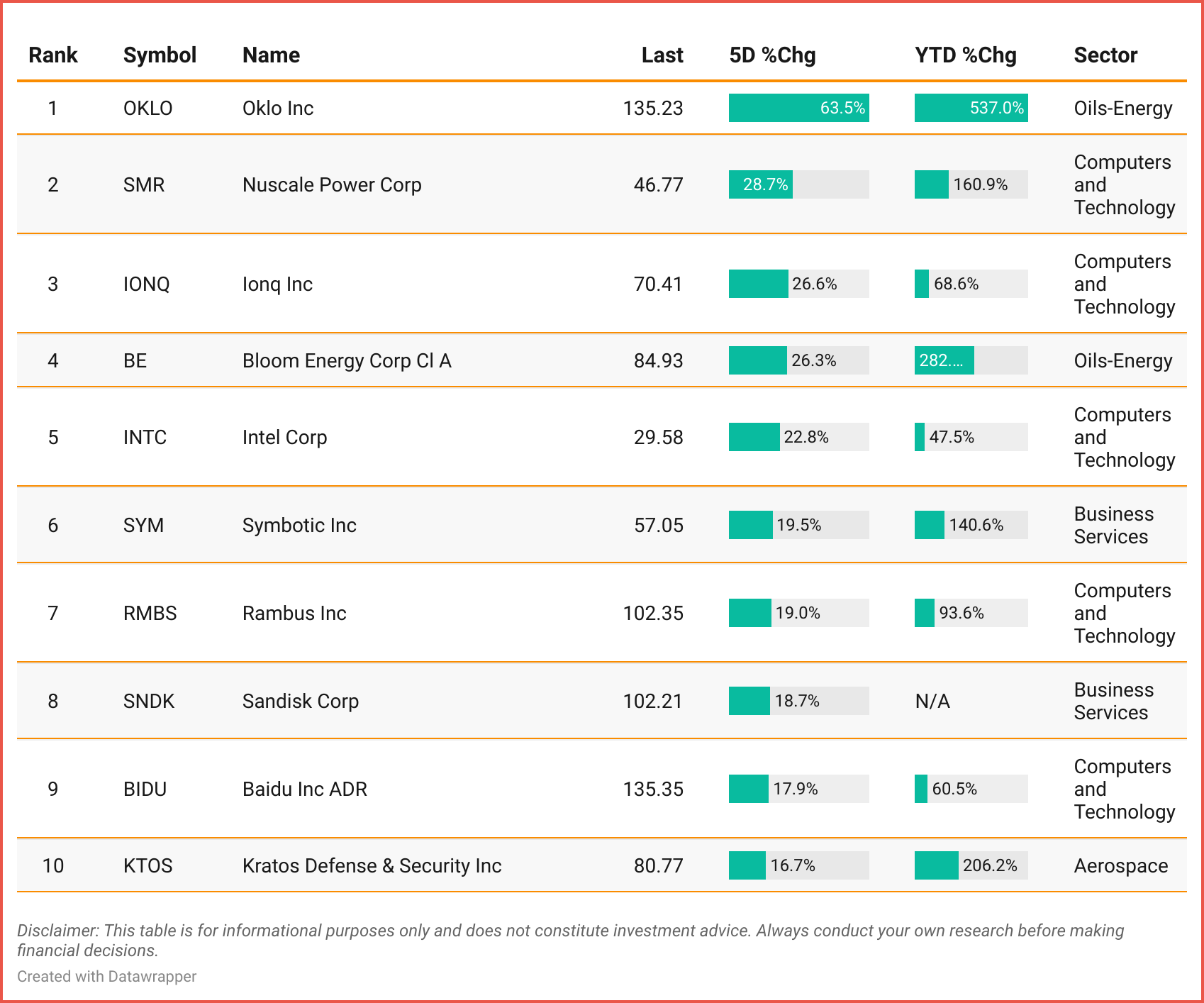Viewport: 1204px width, 1003px height.
Task: Click the Sector column header
Action: point(1105,55)
